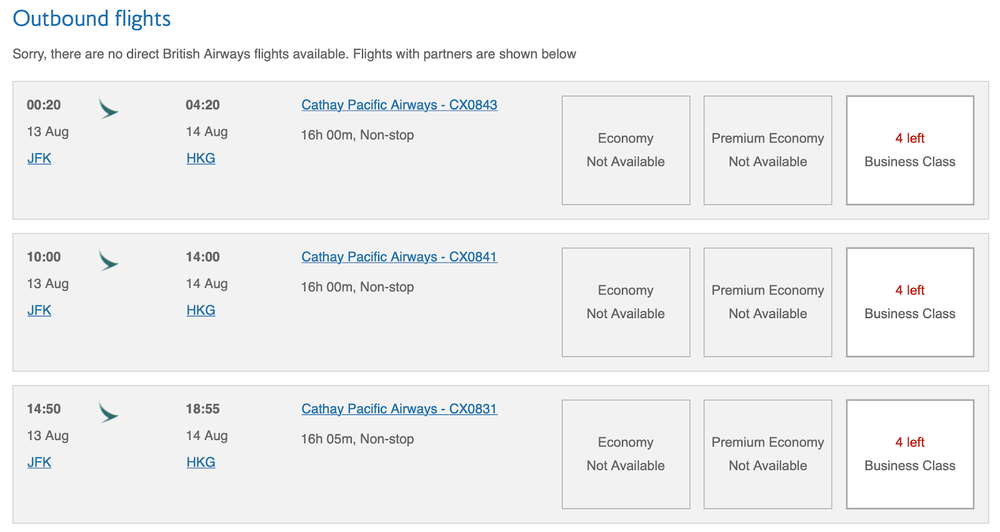
Task: Click Cathay Pacific logo on CX0843 flight
Action: click(108, 109)
